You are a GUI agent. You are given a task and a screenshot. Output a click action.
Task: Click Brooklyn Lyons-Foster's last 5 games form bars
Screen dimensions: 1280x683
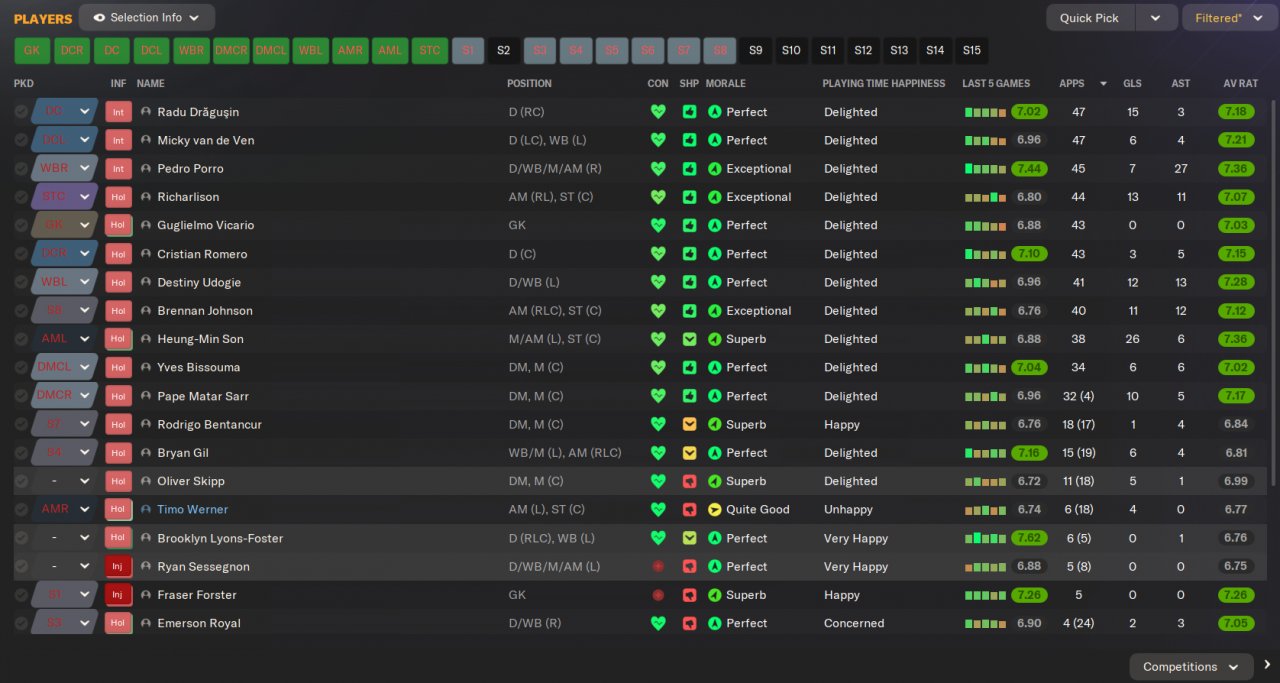coord(985,538)
